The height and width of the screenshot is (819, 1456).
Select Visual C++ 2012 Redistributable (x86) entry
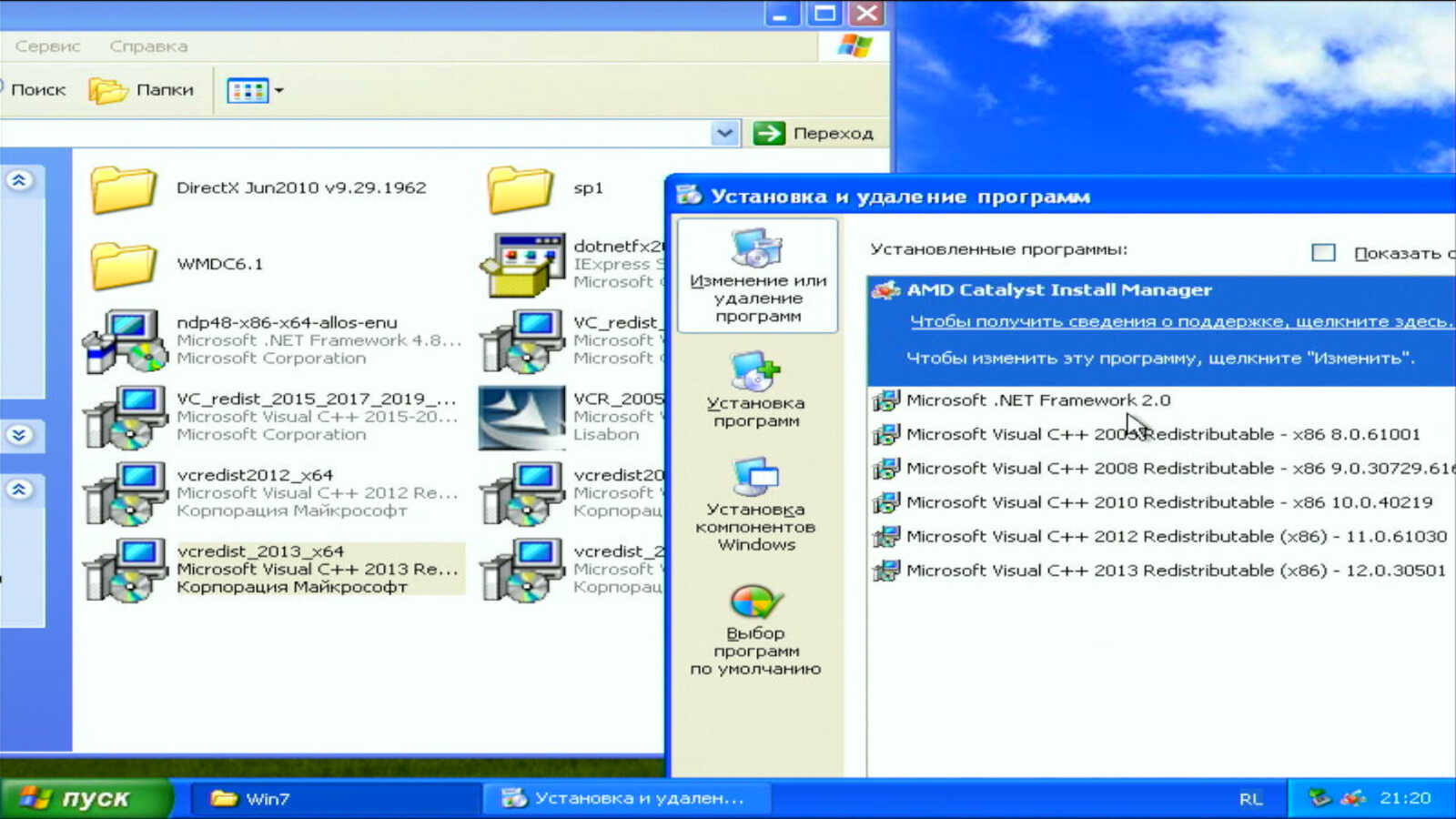pos(1161,536)
